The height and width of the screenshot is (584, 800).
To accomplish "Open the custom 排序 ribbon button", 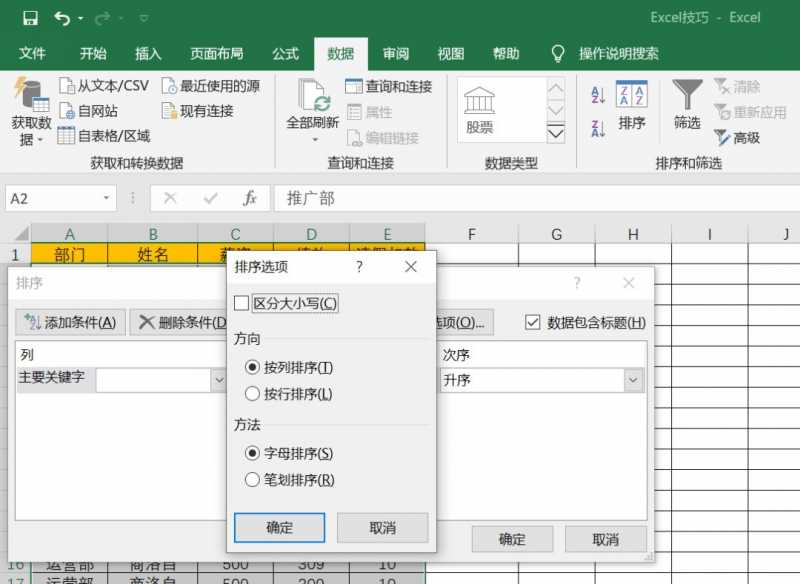I will pyautogui.click(x=632, y=106).
